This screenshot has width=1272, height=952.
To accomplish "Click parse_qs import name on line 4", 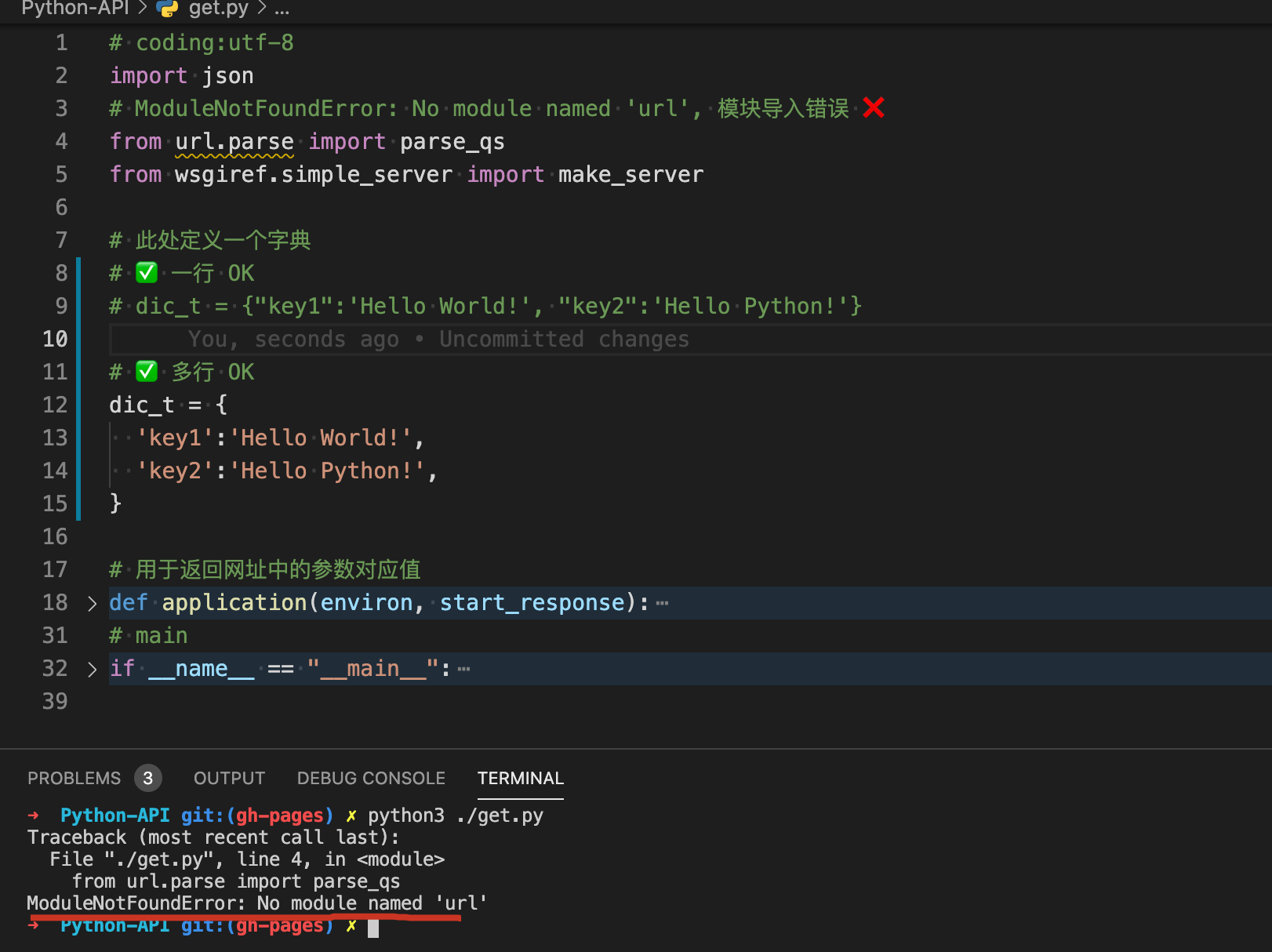I will pos(452,141).
